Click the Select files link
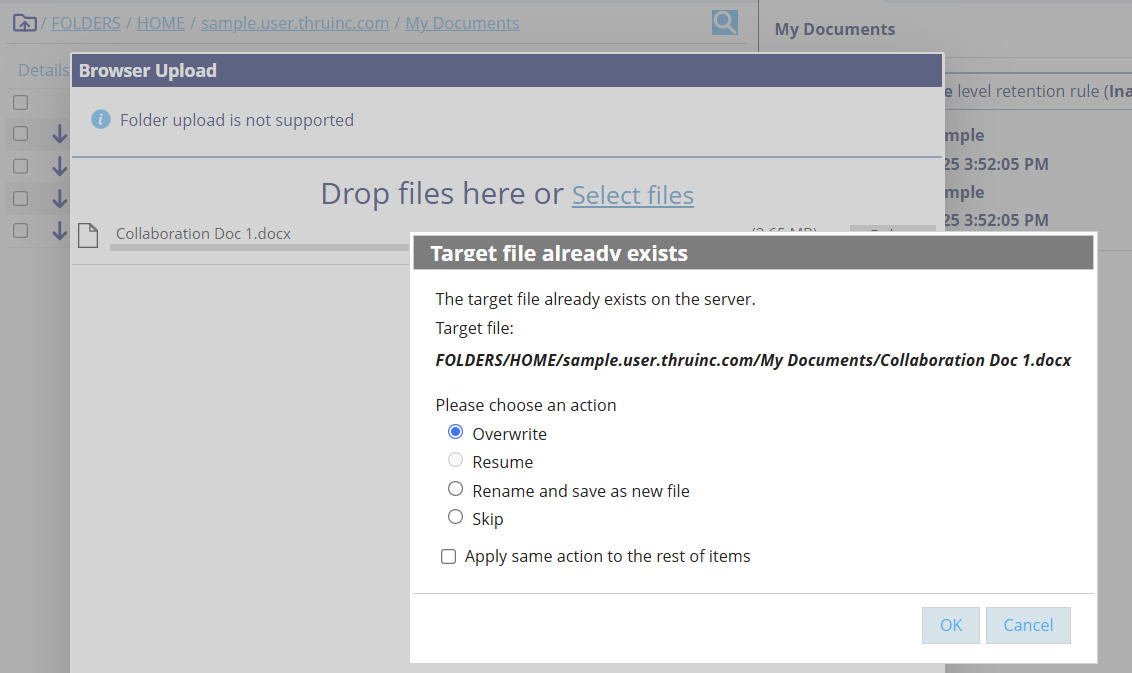 (x=633, y=195)
